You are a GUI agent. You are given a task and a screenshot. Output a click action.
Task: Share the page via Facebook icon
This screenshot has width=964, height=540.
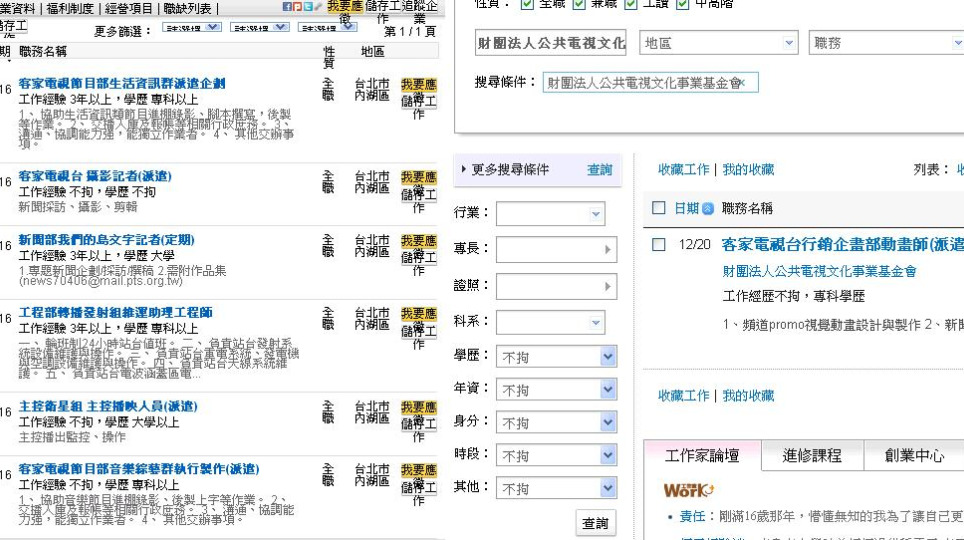click(287, 7)
